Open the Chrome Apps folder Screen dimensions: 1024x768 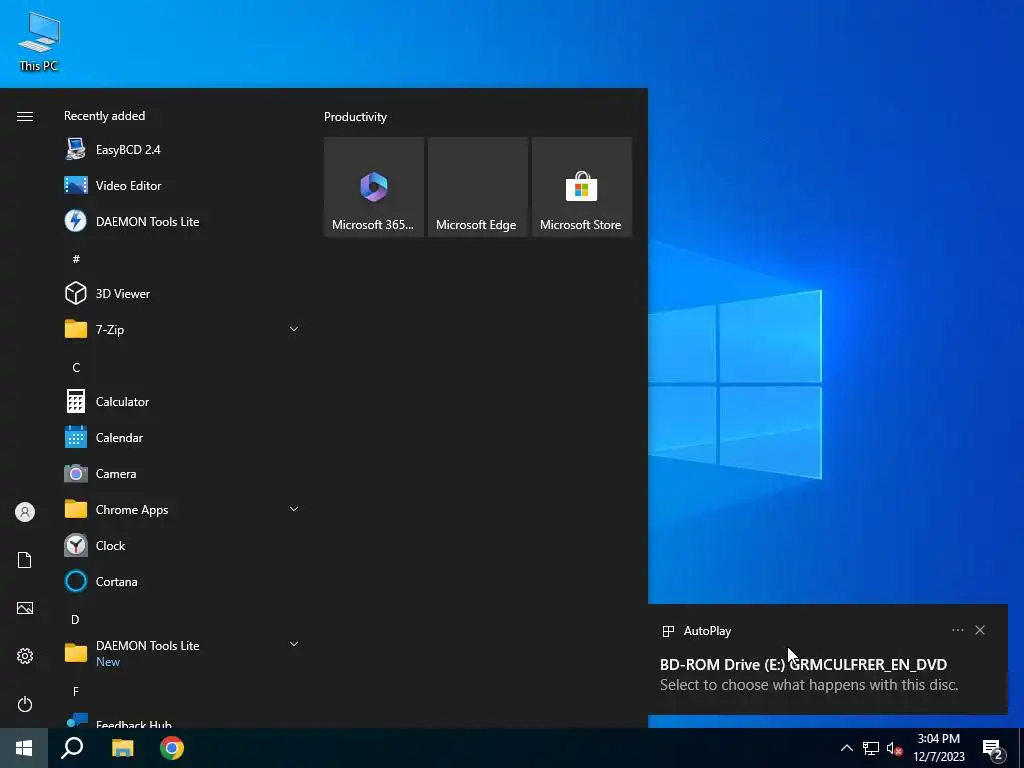(182, 509)
